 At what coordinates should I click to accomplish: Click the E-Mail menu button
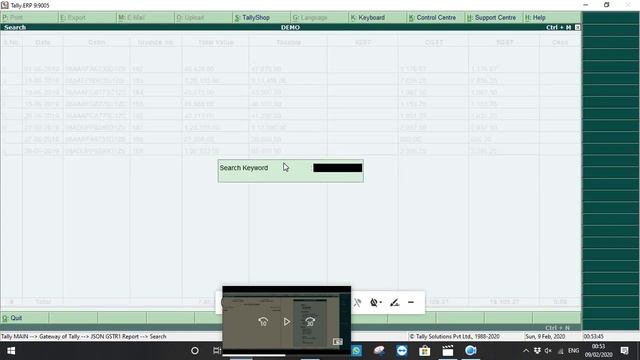click(x=145, y=18)
